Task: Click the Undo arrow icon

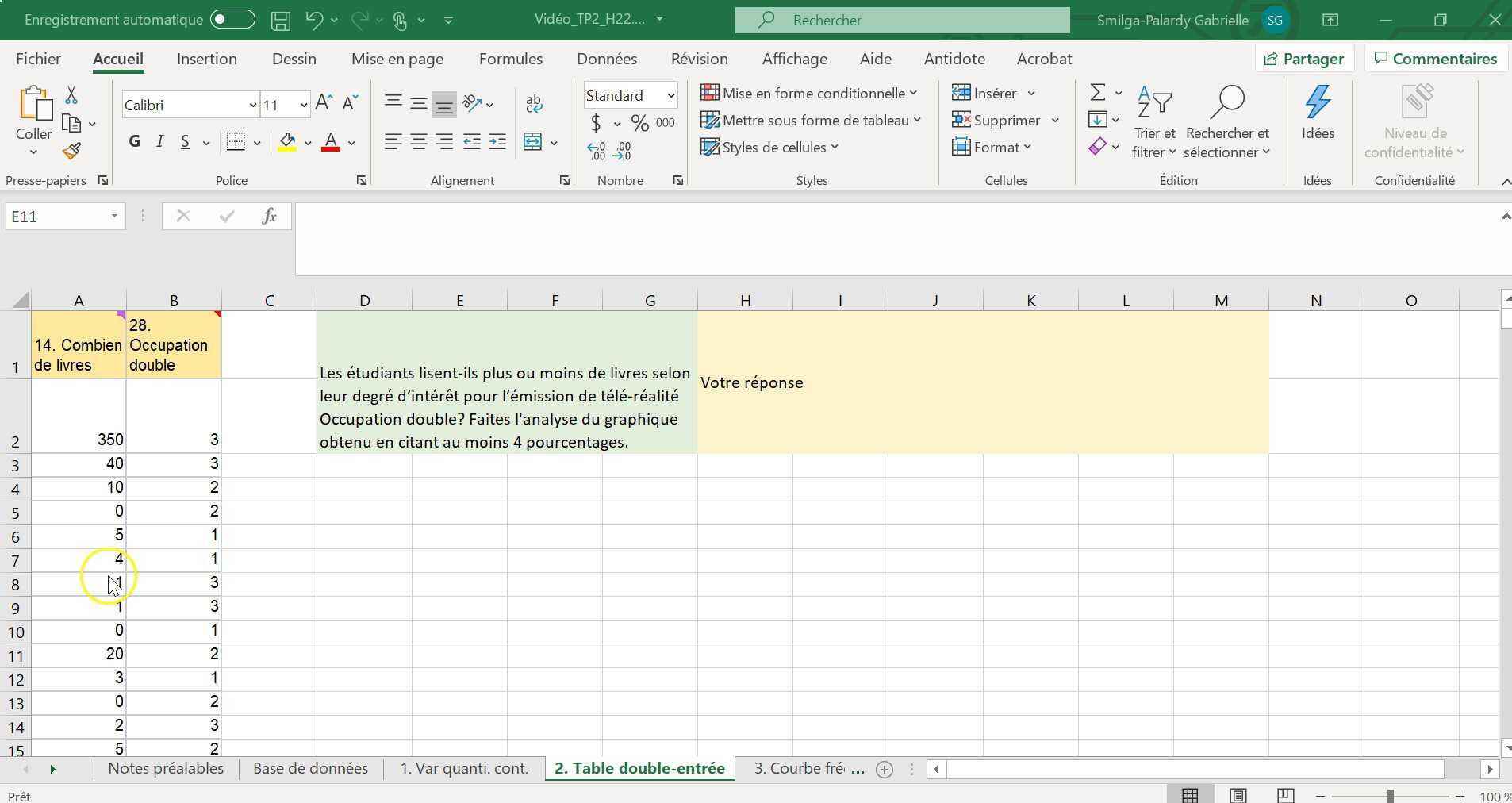Action: coord(314,21)
